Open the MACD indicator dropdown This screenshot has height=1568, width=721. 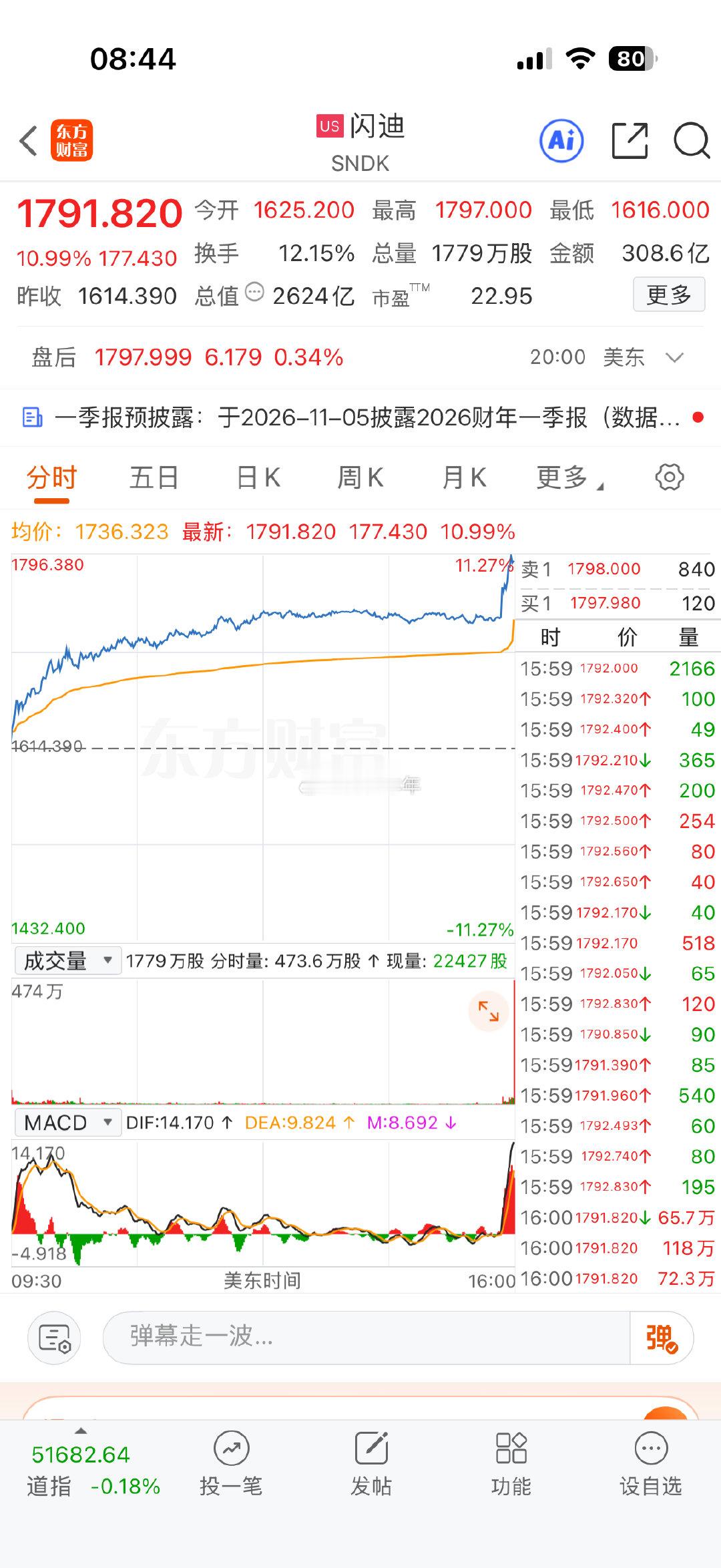(68, 1123)
